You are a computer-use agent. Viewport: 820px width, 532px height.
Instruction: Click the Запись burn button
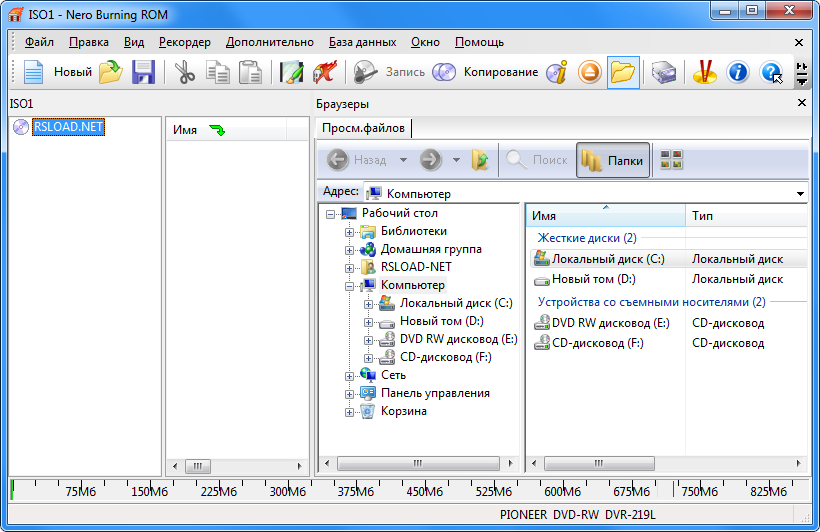(389, 72)
